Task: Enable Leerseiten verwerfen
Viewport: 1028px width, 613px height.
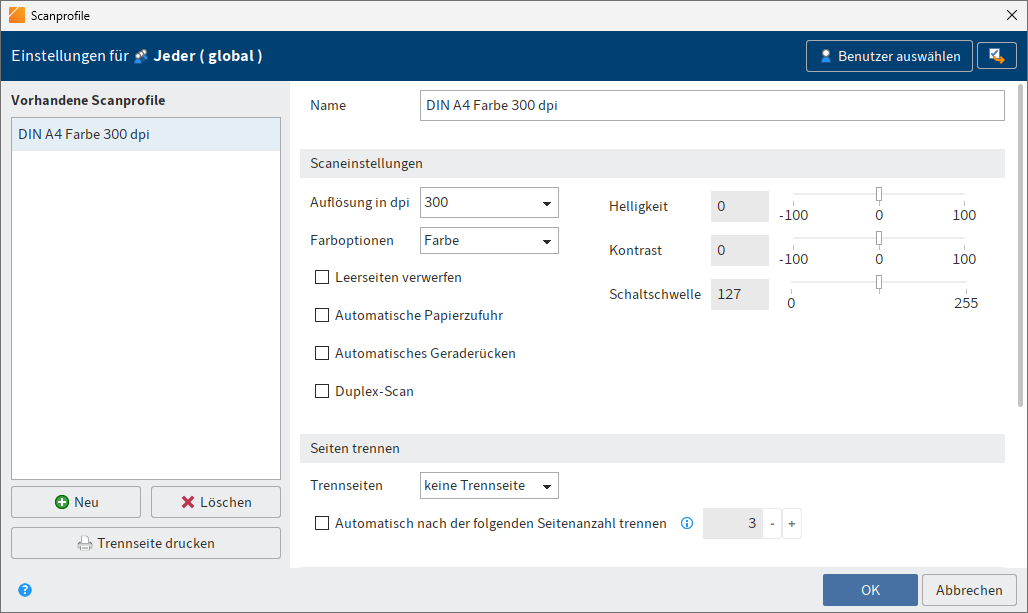Action: coord(321,277)
